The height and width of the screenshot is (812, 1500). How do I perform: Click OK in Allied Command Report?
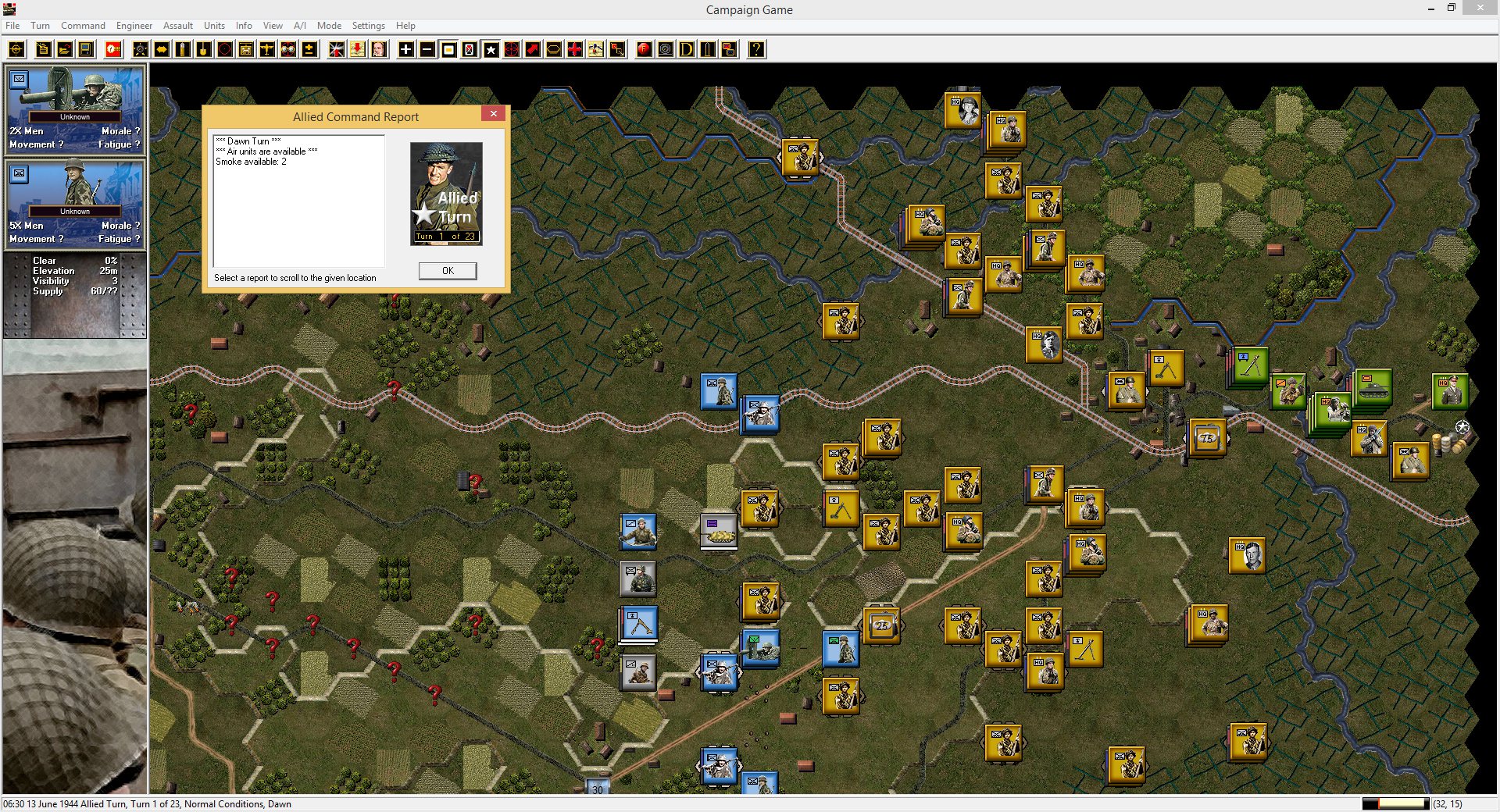tap(448, 271)
